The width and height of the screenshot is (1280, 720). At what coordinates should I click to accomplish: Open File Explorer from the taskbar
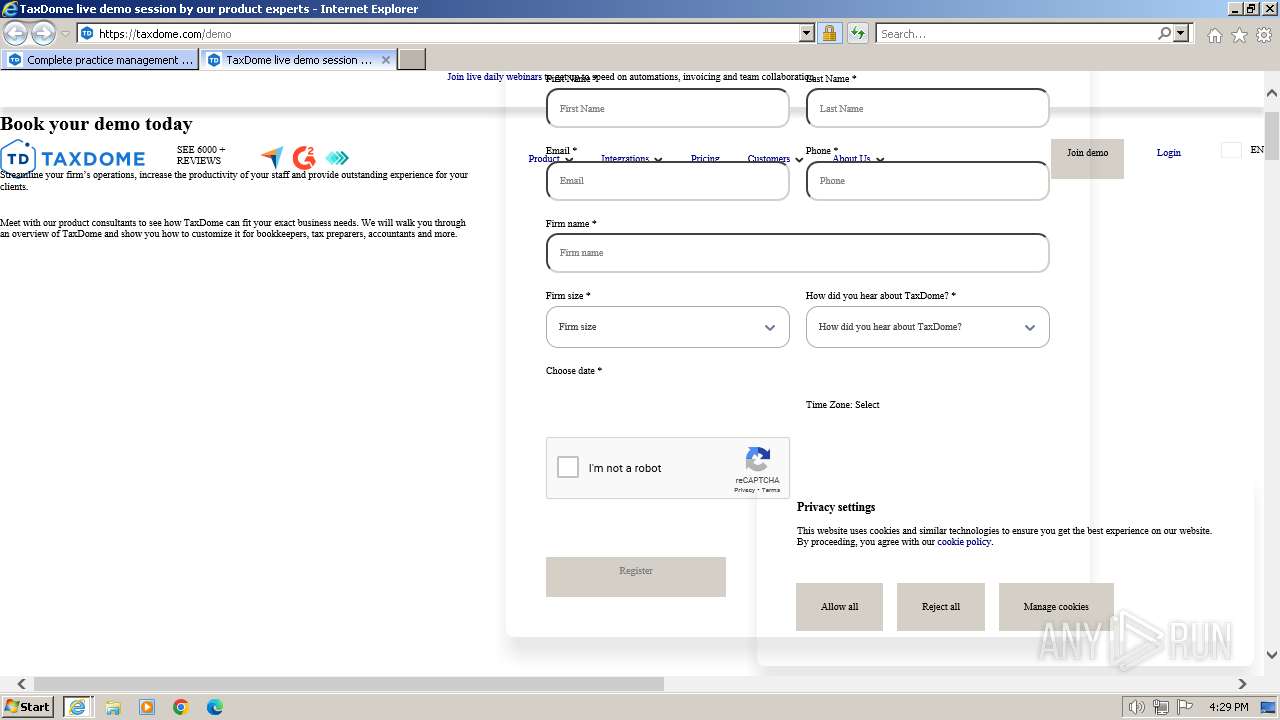click(x=113, y=707)
